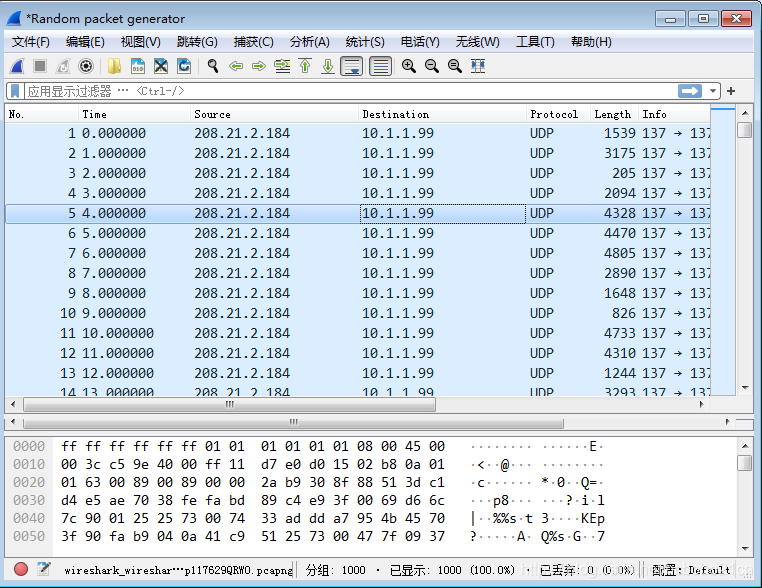Image resolution: width=762 pixels, height=588 pixels.
Task: Zoom out main window text
Action: (432, 66)
